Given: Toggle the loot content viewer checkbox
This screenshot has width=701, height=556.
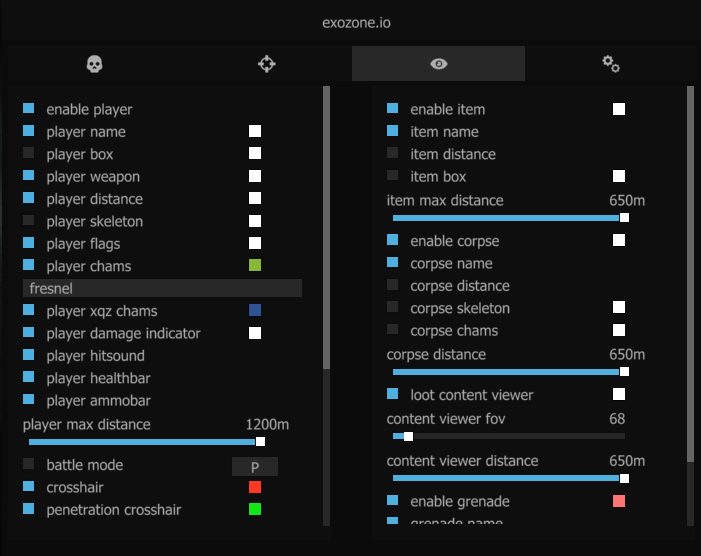Looking at the screenshot, I should pyautogui.click(x=392, y=394).
